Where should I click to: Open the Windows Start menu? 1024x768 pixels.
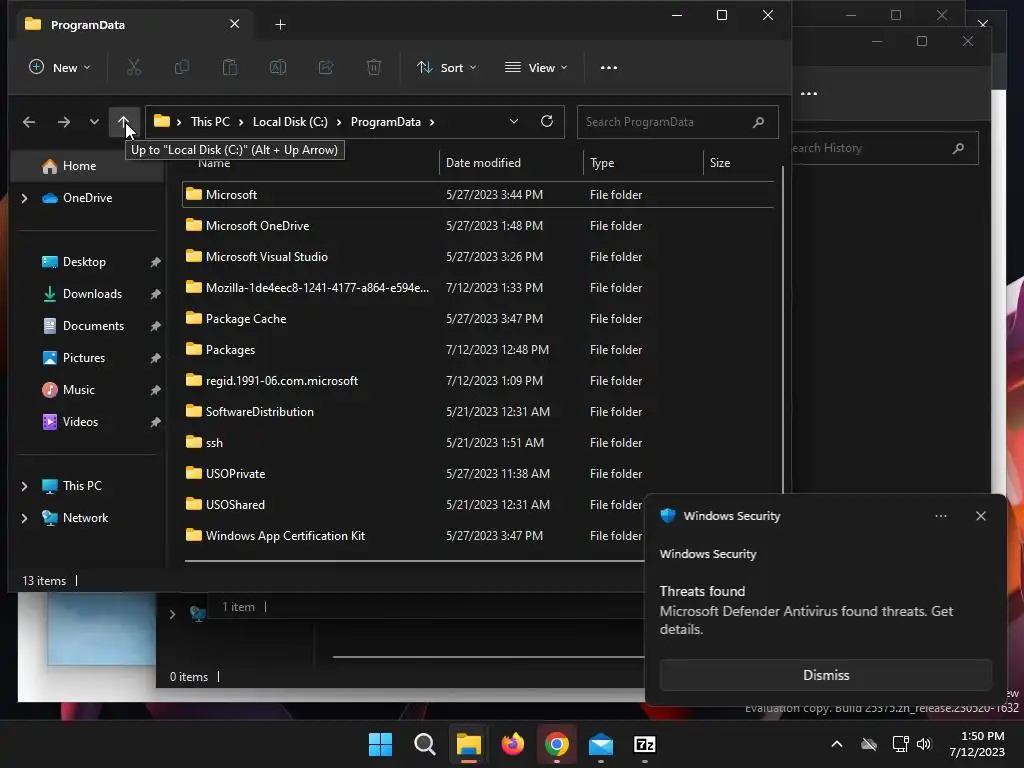point(380,744)
